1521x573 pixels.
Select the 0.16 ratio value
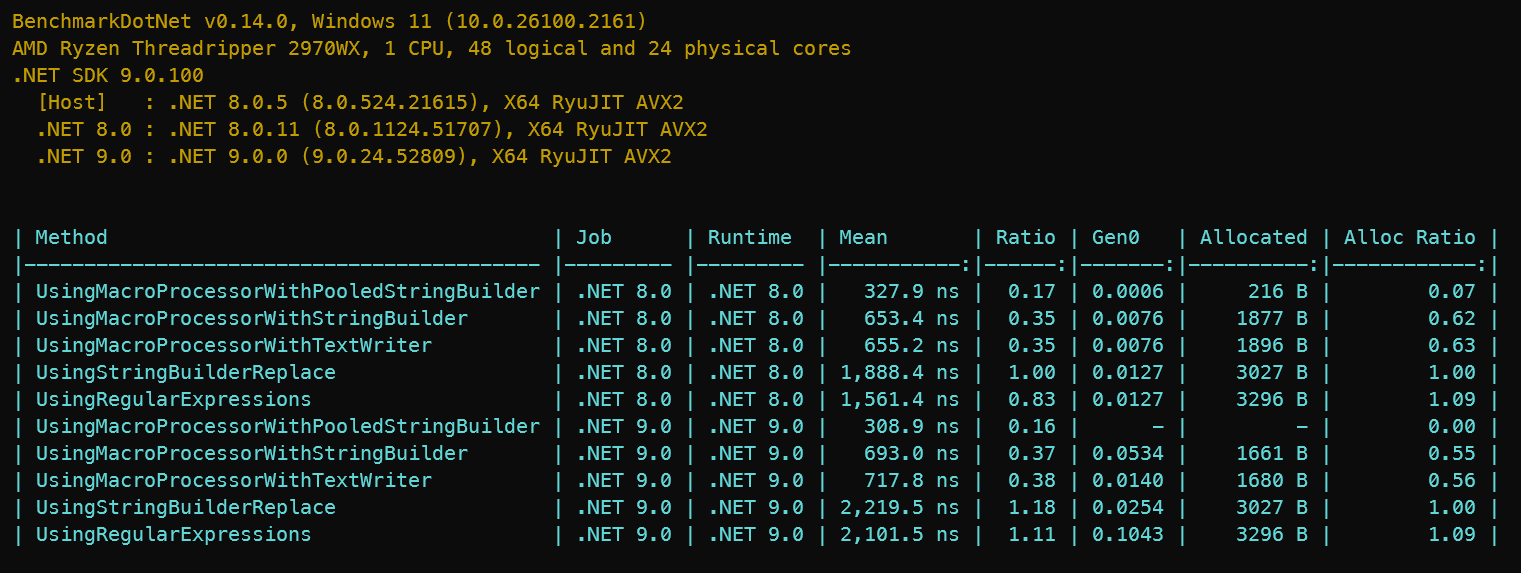1032,426
